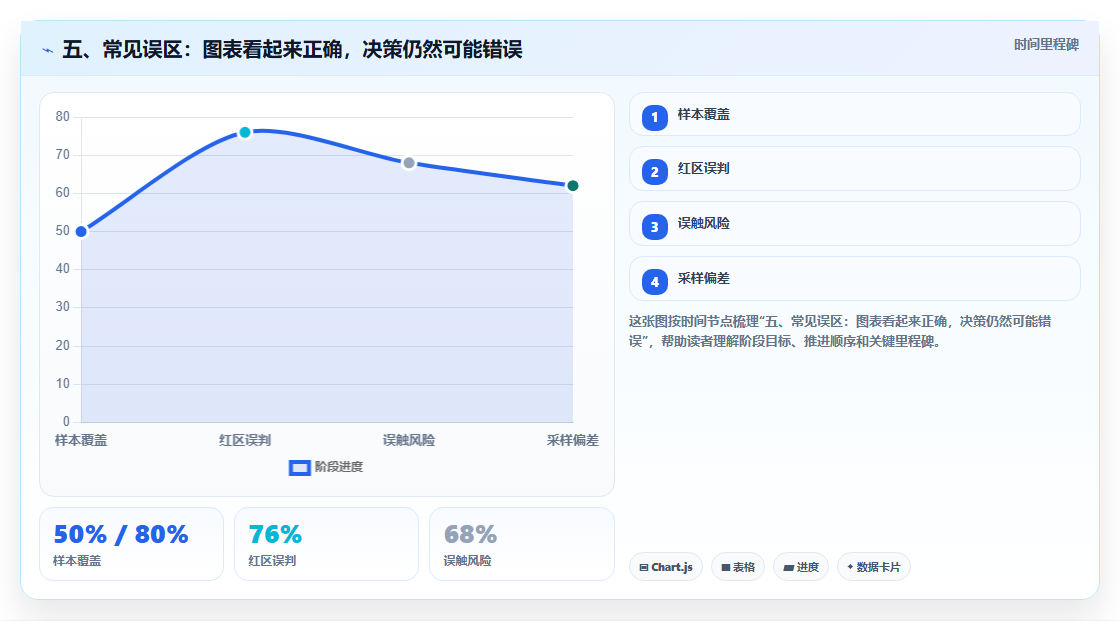Click the Chart.js tag

click(666, 567)
